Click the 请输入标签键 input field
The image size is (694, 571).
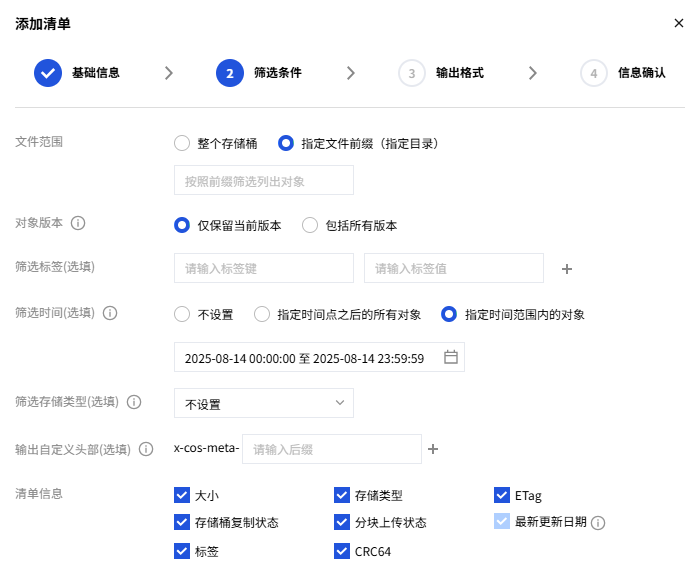click(264, 269)
